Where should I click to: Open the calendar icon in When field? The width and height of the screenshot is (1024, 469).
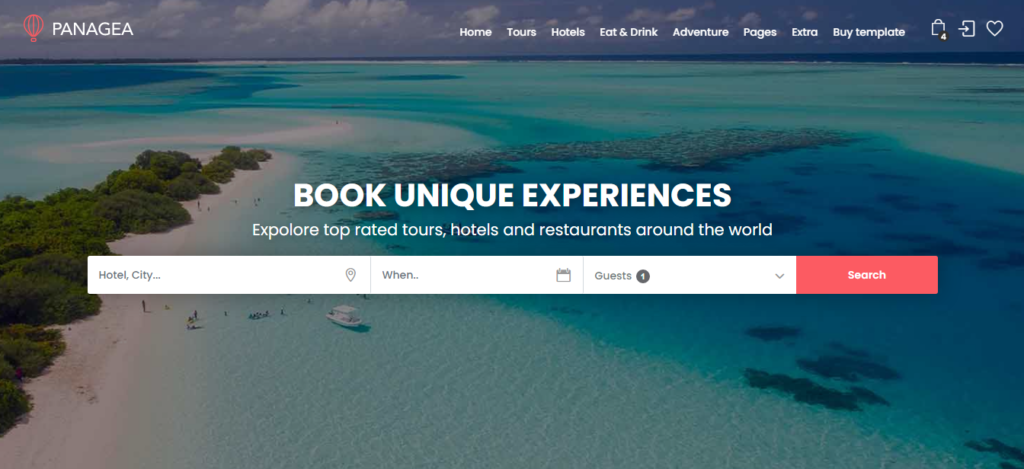coord(564,275)
